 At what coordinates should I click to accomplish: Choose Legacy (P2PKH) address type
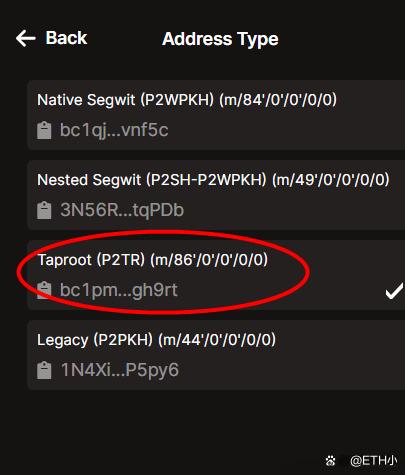216,355
